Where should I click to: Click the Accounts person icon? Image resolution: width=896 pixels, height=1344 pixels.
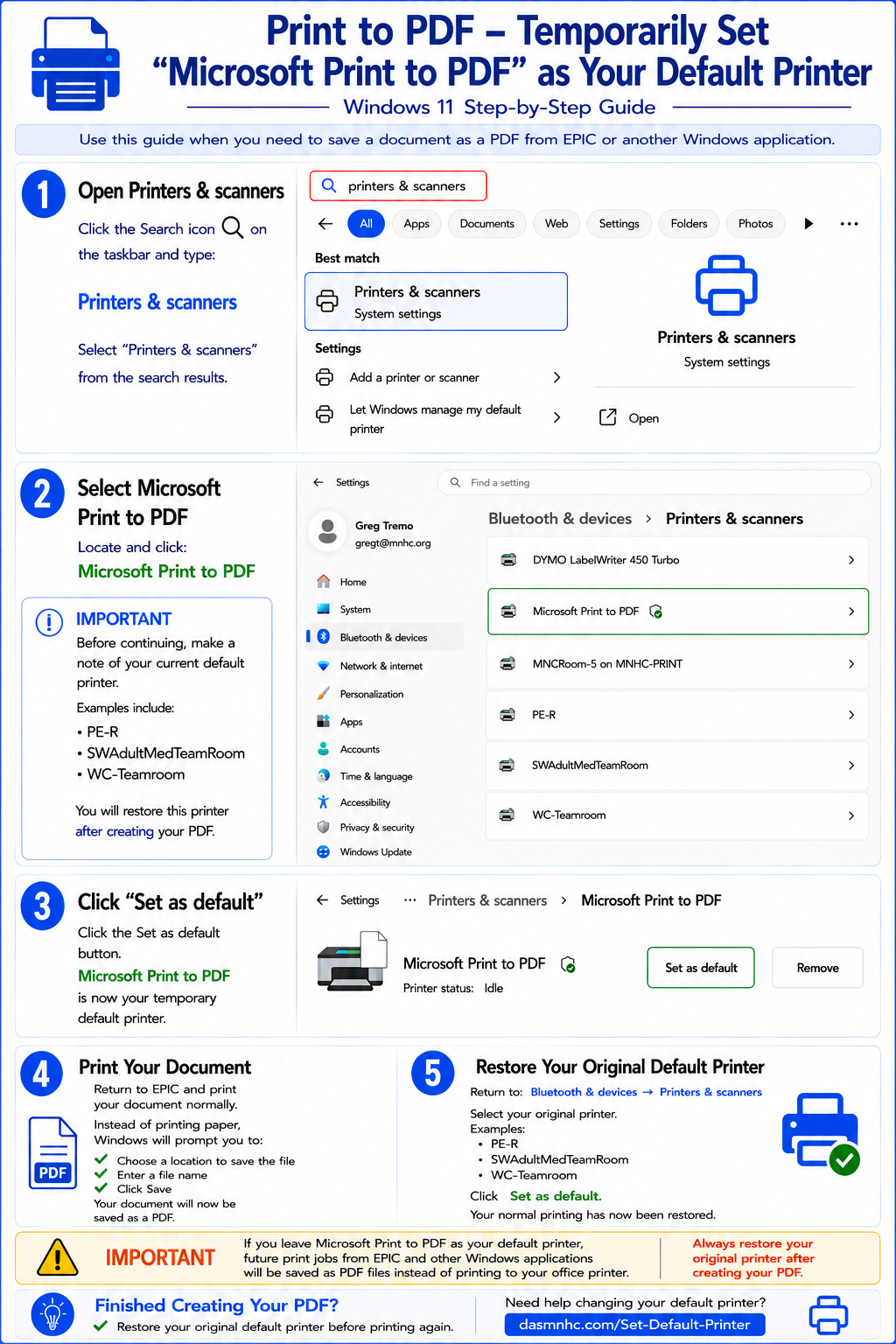pos(323,749)
